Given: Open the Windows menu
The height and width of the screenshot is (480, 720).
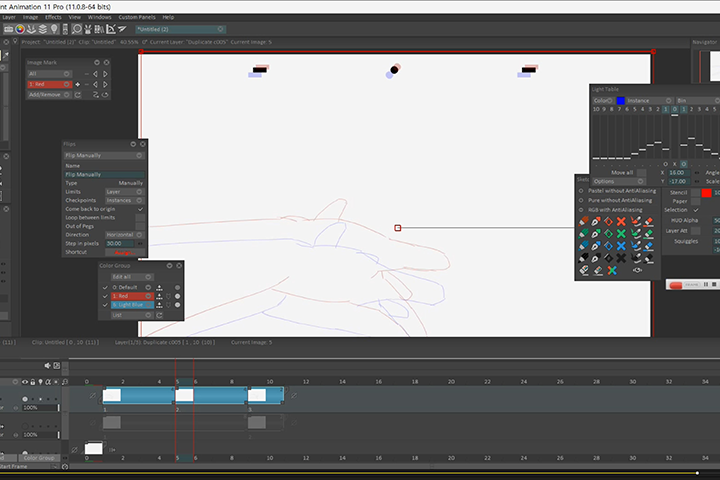Looking at the screenshot, I should click(99, 17).
